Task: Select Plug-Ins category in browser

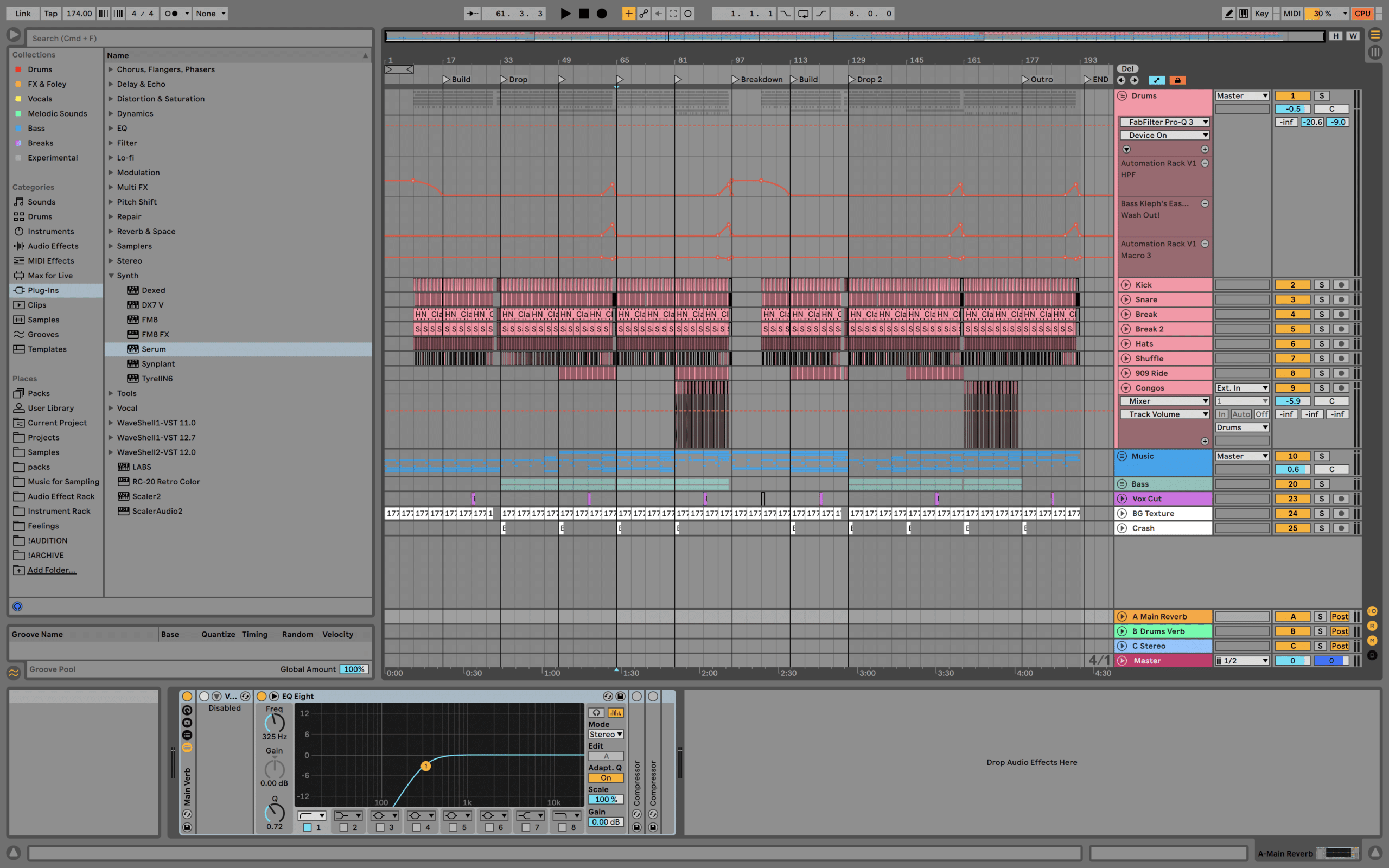Action: pyautogui.click(x=56, y=290)
